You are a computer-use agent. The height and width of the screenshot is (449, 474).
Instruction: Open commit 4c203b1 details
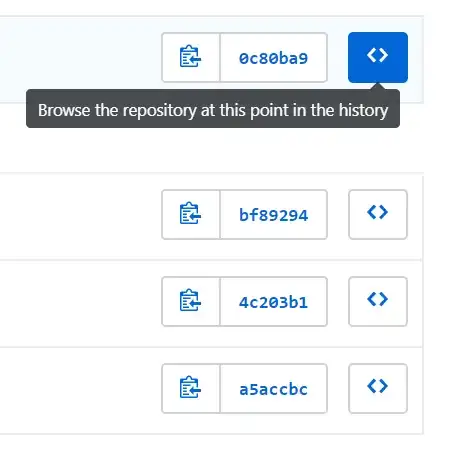pos(274,301)
